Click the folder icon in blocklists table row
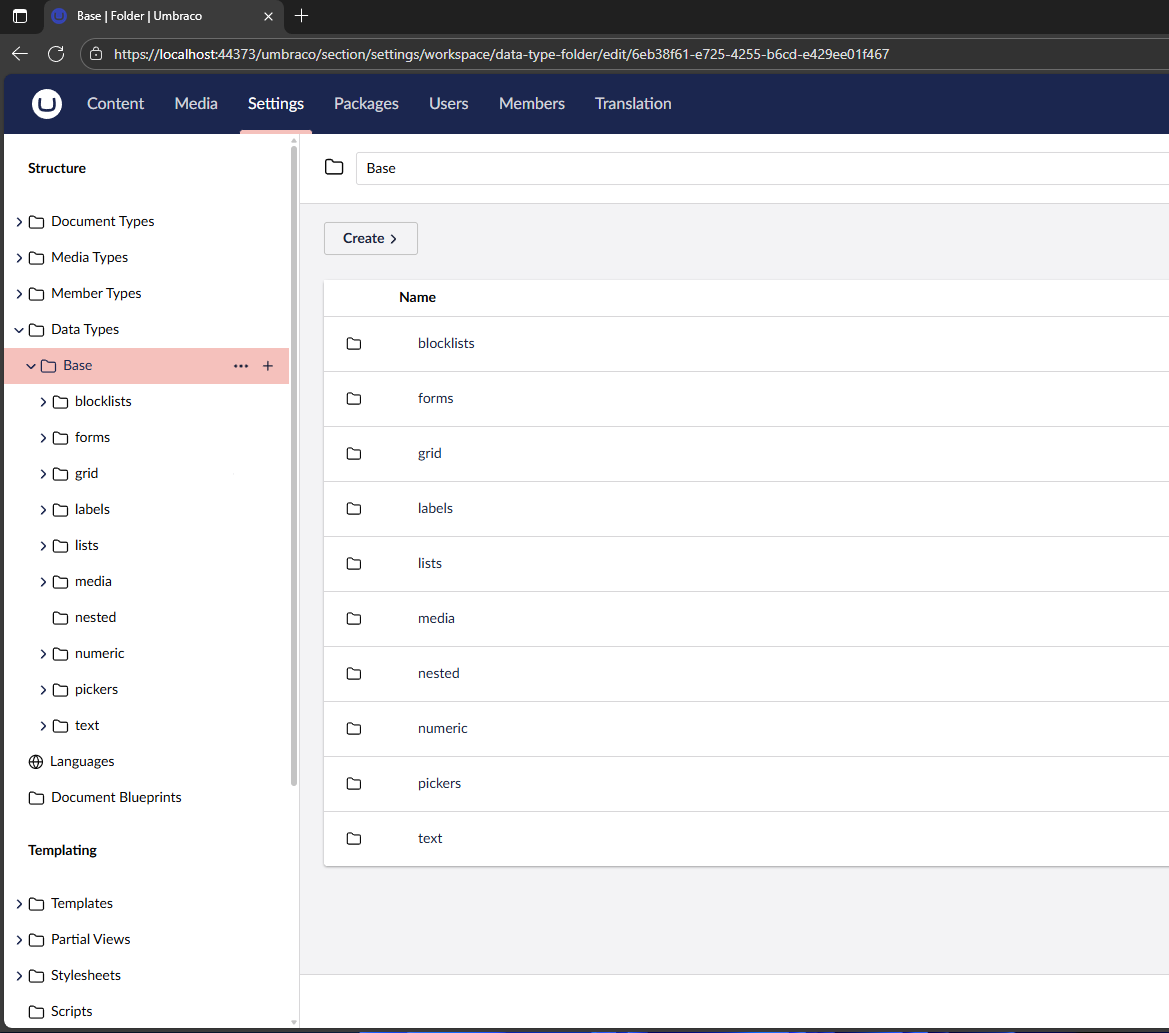This screenshot has height=1033, width=1169. pyautogui.click(x=354, y=344)
